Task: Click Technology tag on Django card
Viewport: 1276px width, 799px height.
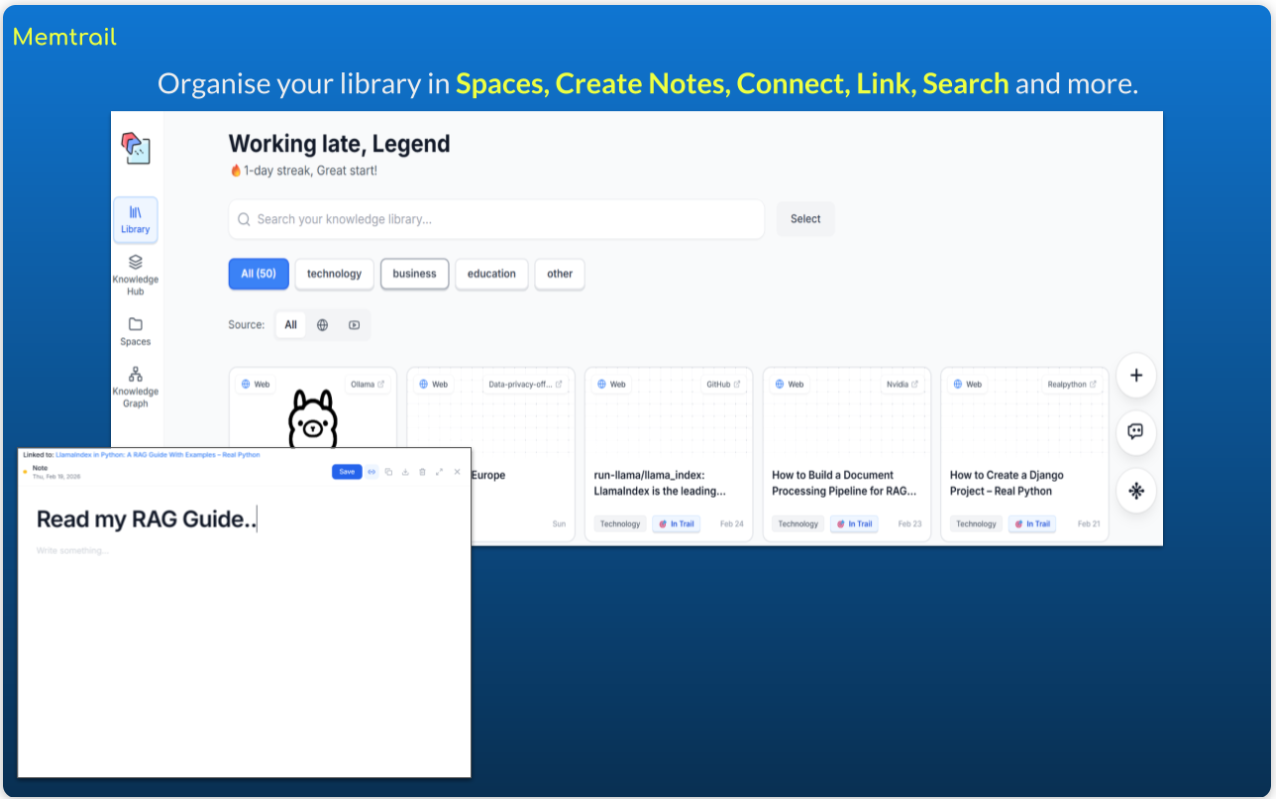Action: point(976,524)
